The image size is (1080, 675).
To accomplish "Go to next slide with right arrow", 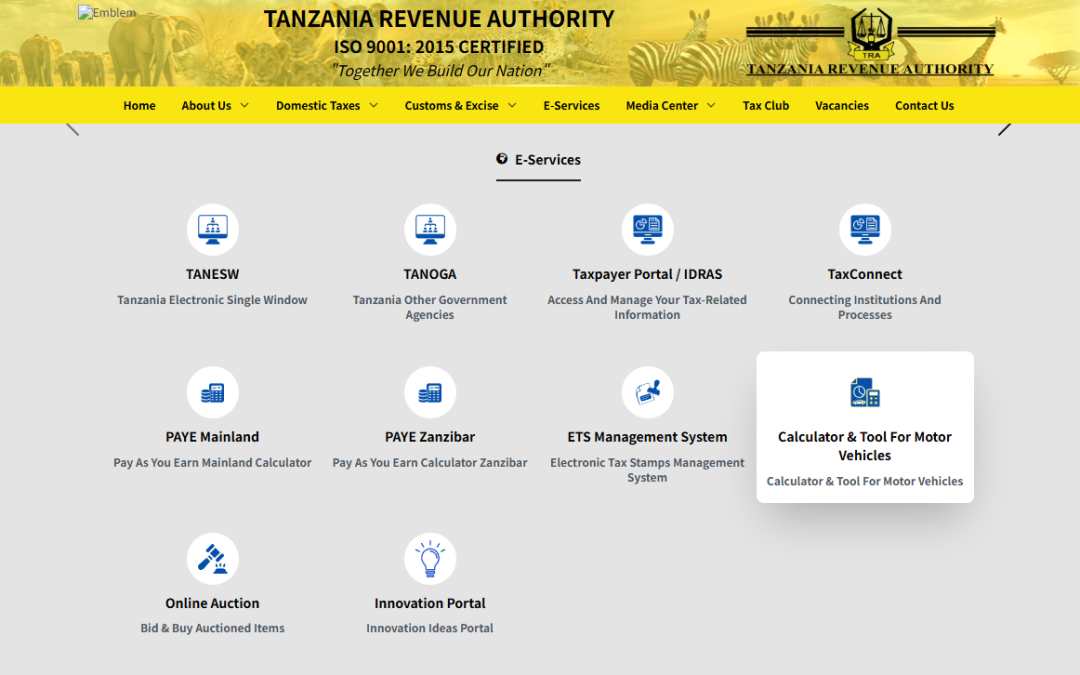I will click(x=1004, y=129).
